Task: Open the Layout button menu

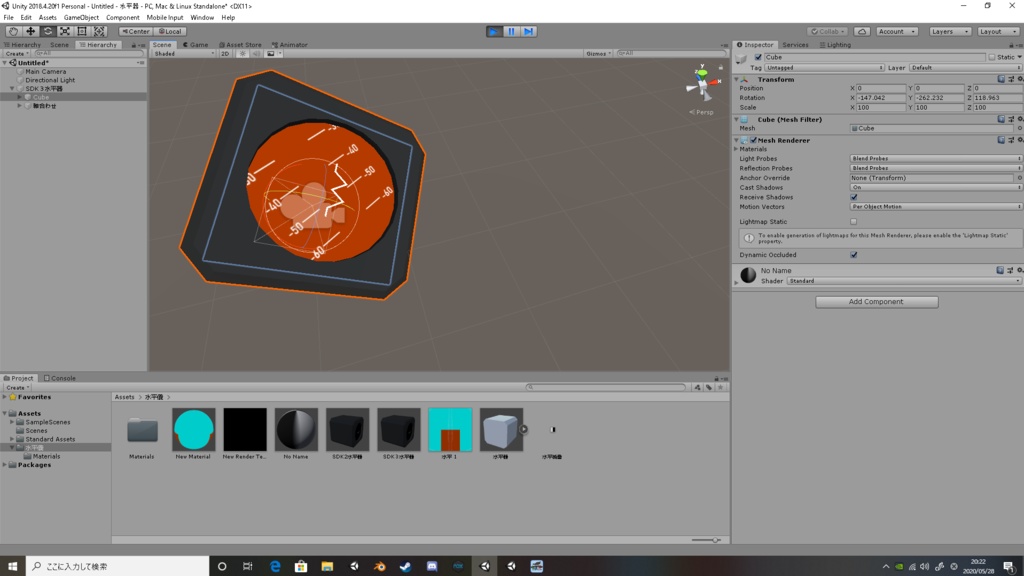Action: tap(997, 31)
